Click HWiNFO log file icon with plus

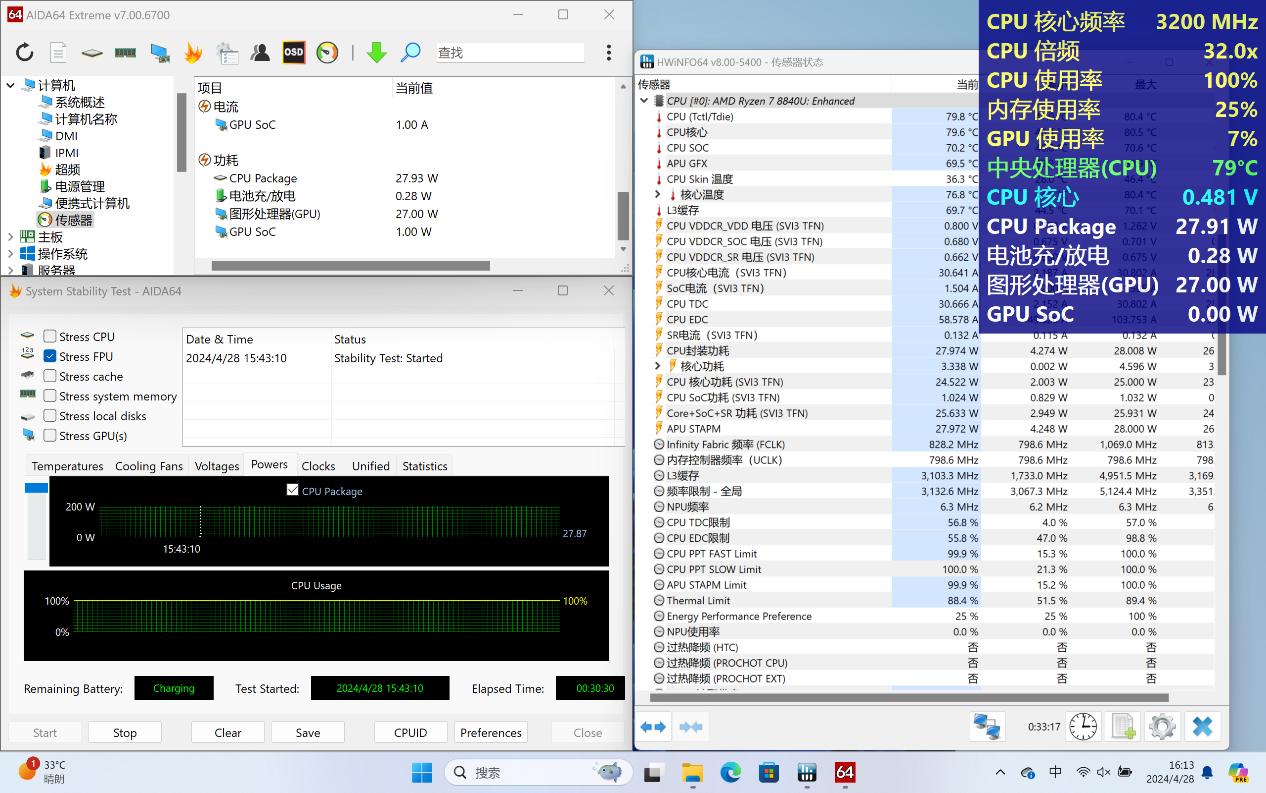(x=1123, y=727)
